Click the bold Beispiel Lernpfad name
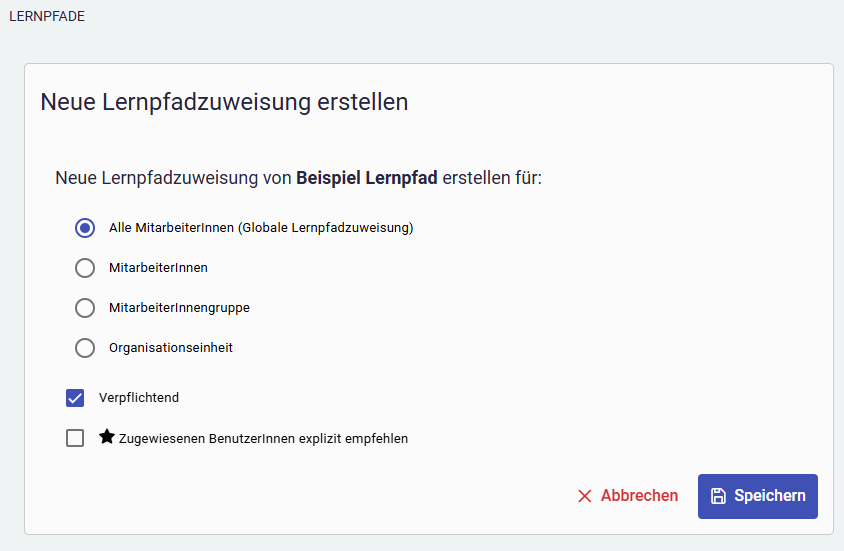 pos(367,179)
